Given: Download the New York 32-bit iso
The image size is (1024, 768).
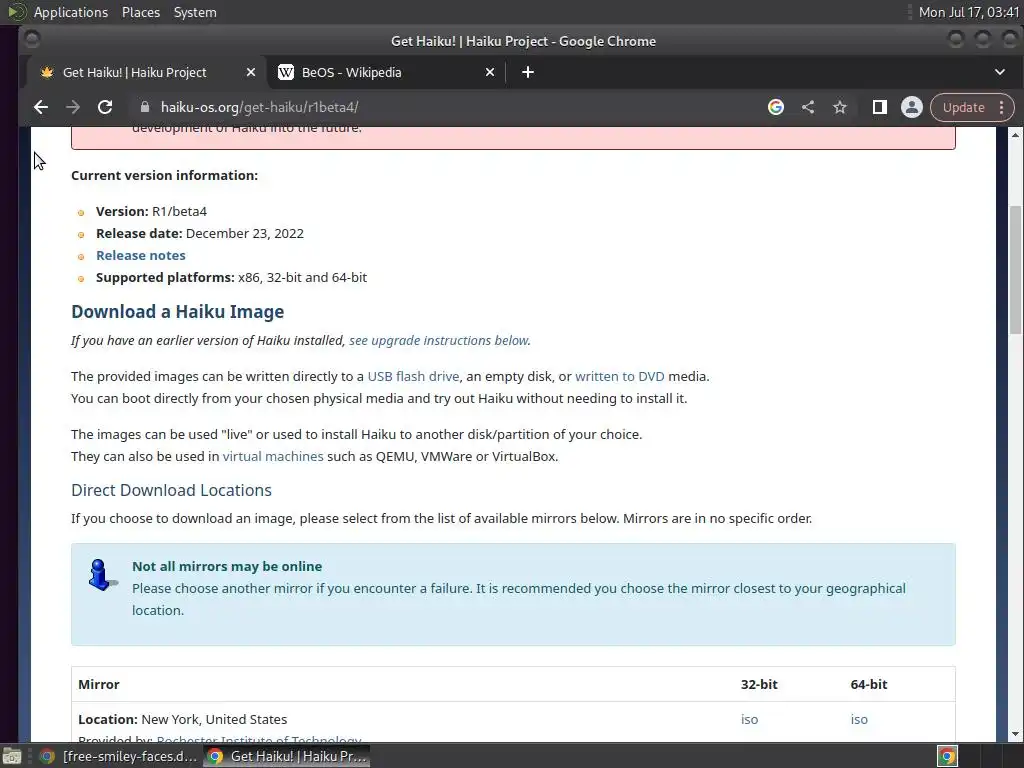Looking at the screenshot, I should click(x=749, y=719).
